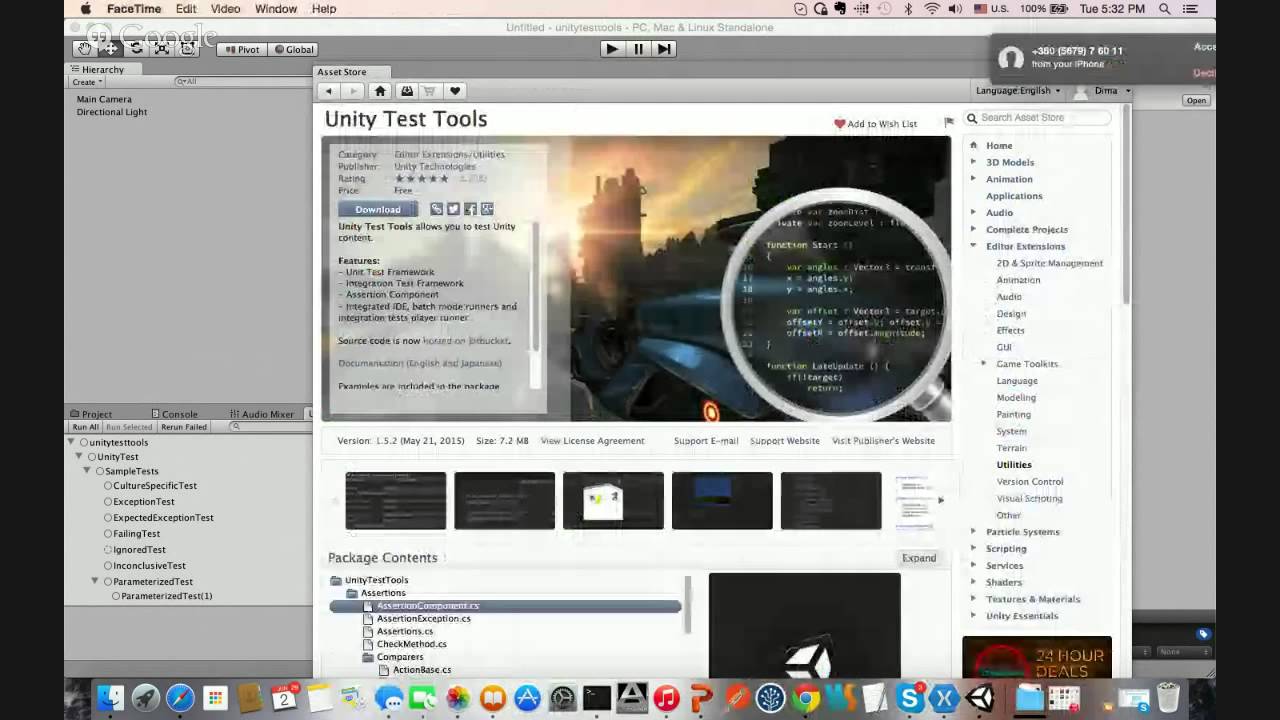Screen dimensions: 1280x720
Task: Go forward in the Asset Store
Action: tap(352, 91)
